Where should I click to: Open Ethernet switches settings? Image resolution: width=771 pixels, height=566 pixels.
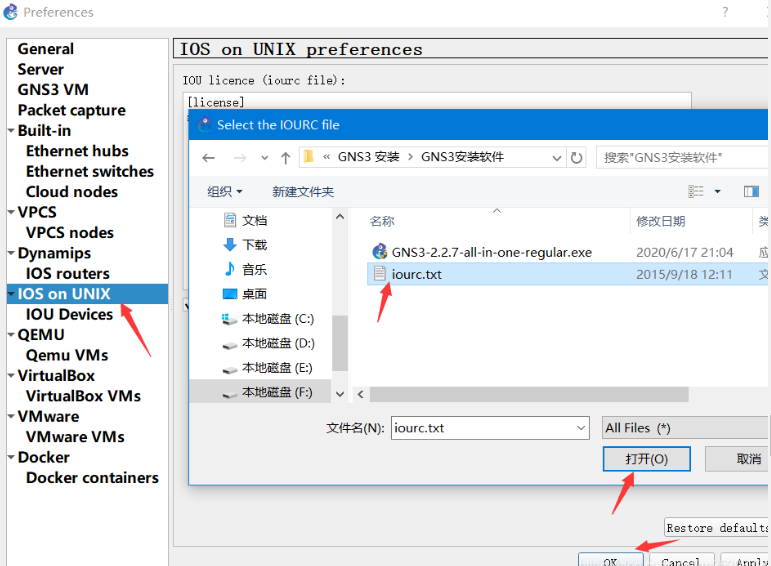coord(90,172)
